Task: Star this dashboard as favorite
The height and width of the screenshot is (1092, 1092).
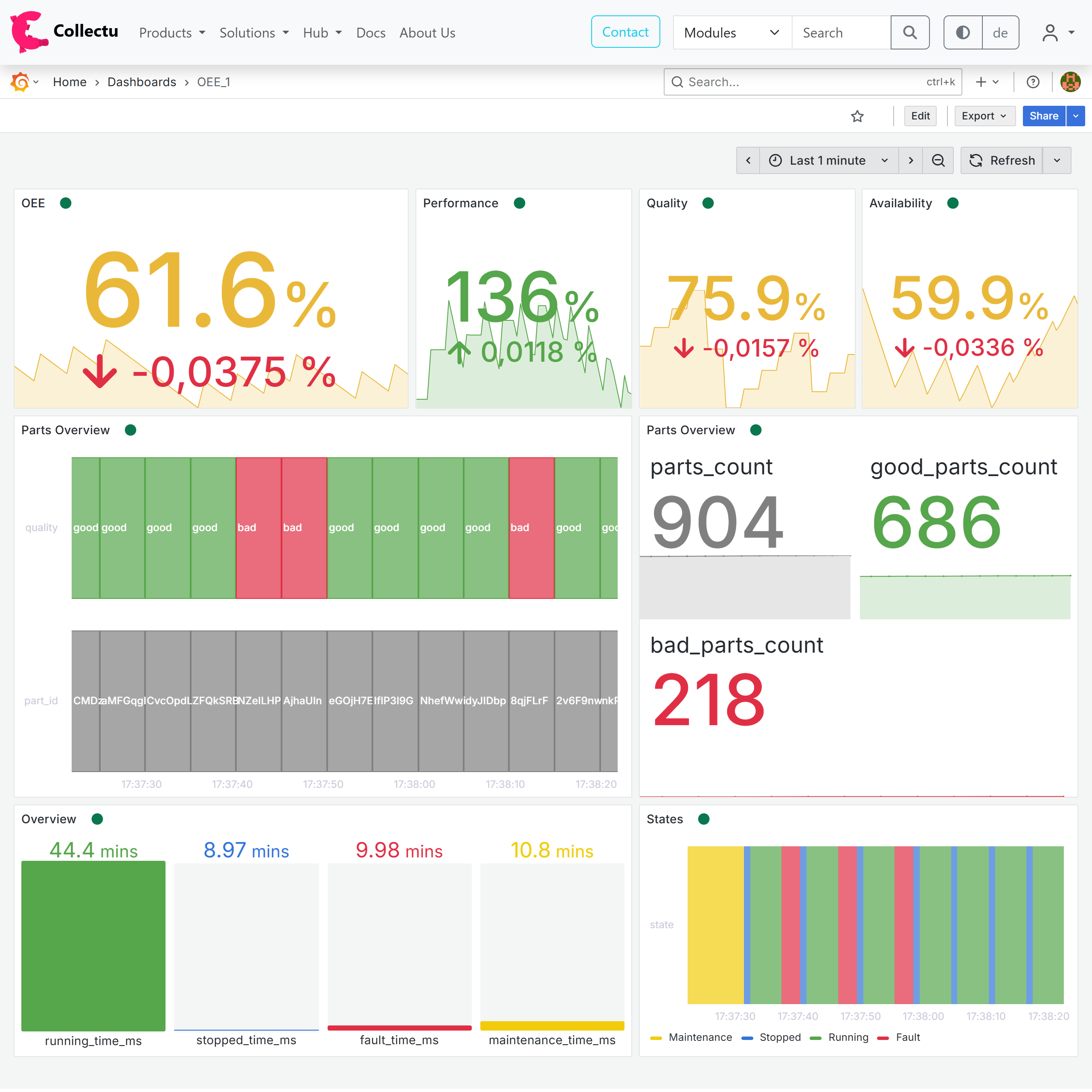Action: coord(857,116)
